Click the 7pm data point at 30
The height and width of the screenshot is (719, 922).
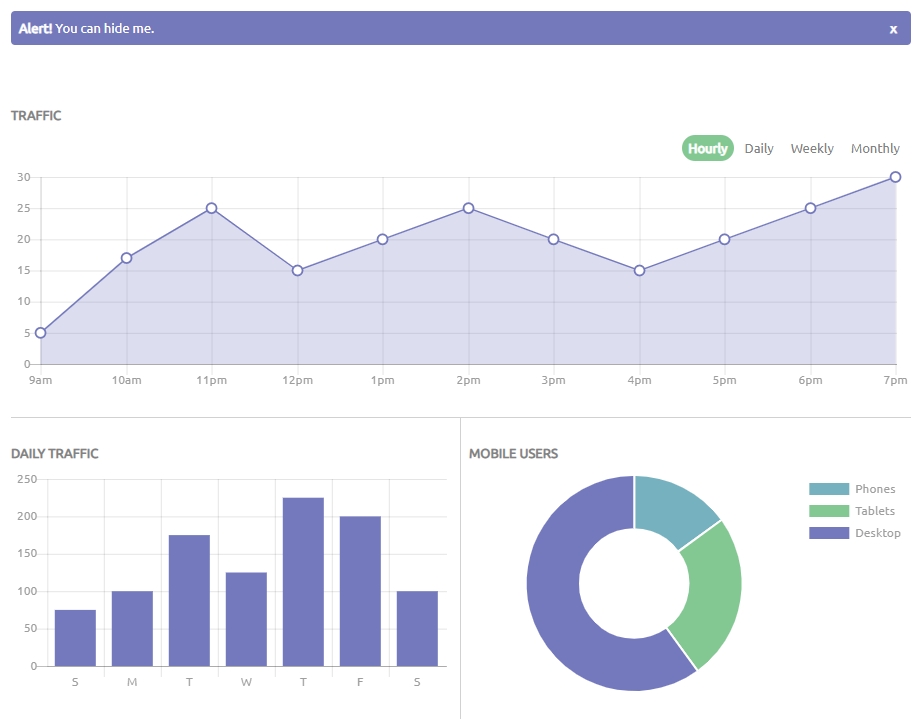895,177
